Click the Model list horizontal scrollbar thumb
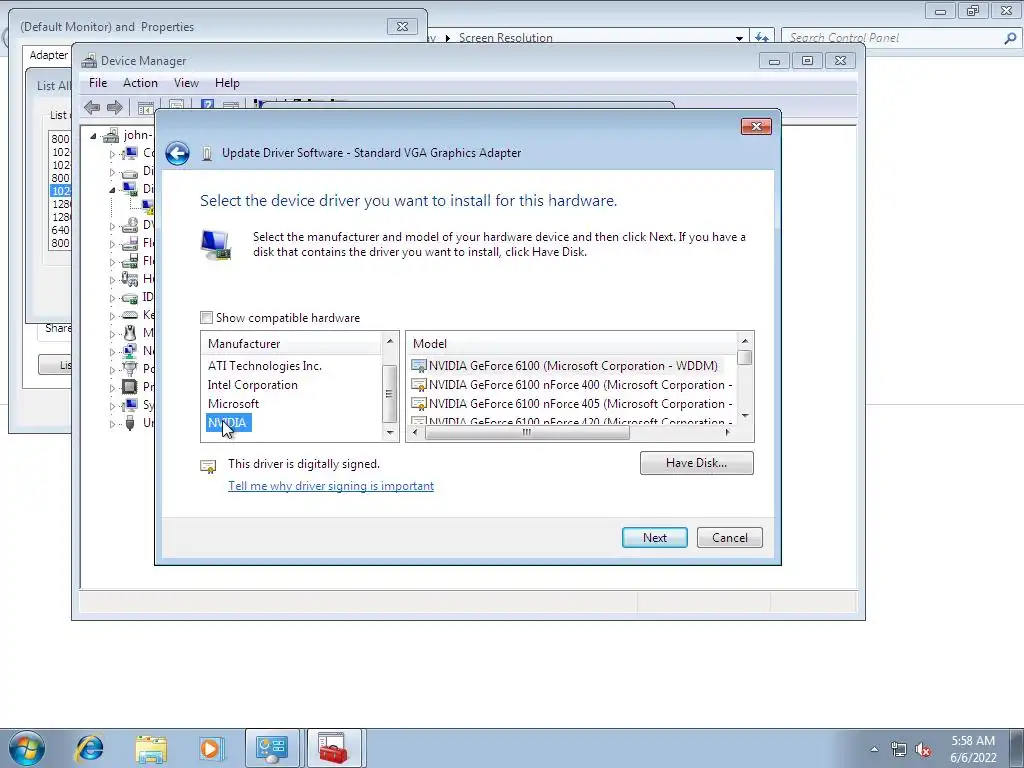Screen dimensions: 1024x768 point(527,432)
